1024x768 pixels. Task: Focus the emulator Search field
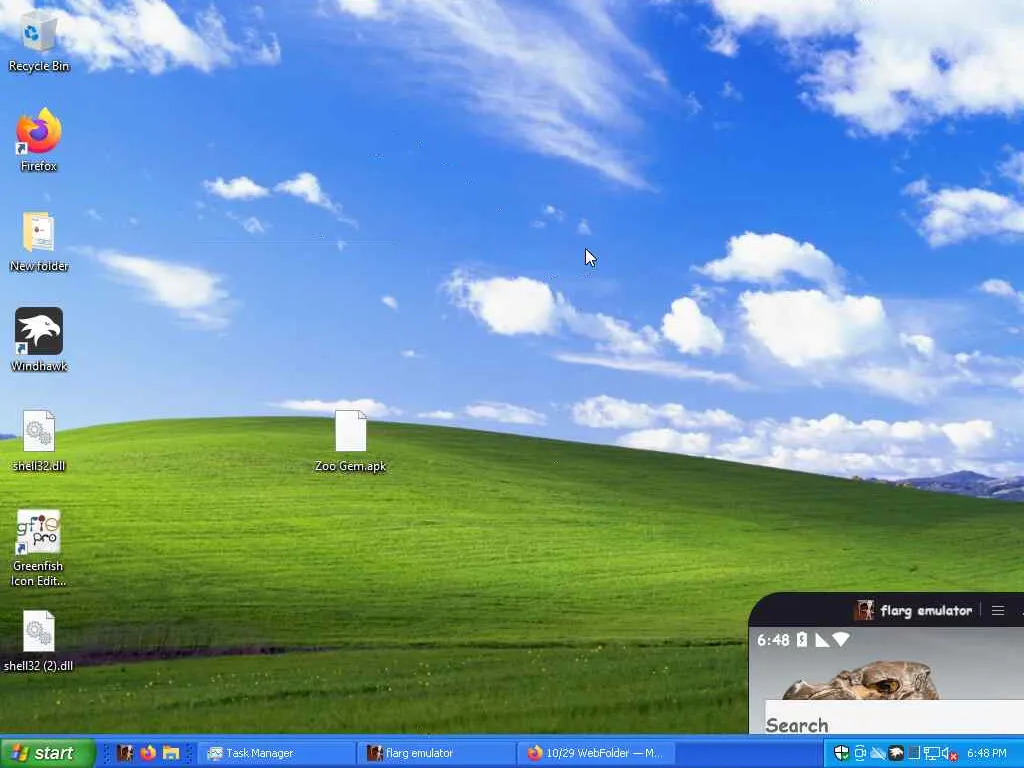(x=894, y=717)
